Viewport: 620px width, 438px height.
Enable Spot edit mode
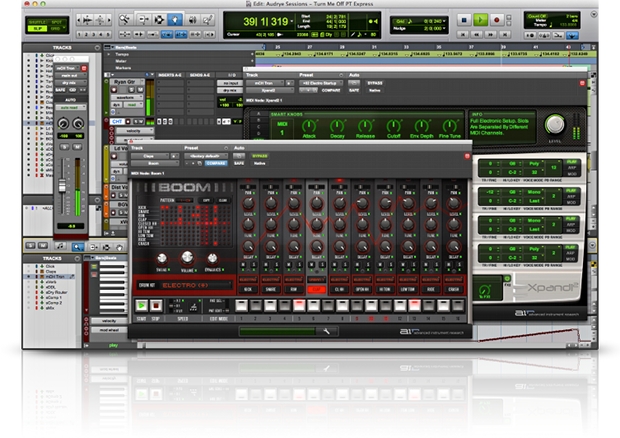click(57, 22)
